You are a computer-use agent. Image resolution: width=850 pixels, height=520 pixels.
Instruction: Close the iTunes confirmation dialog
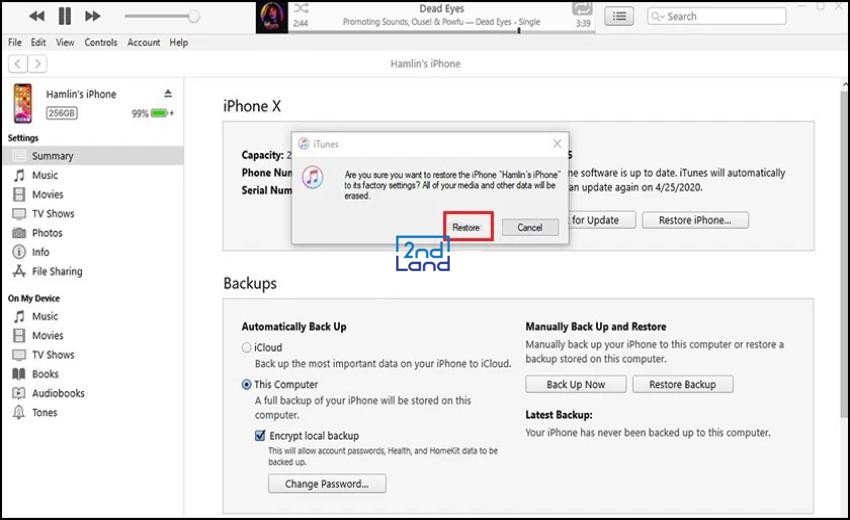(557, 144)
